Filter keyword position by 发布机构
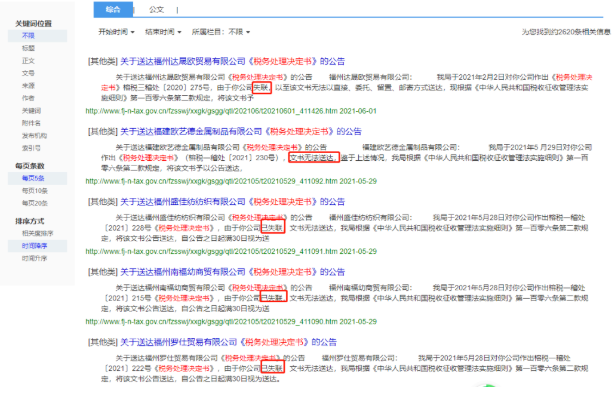The height and width of the screenshot is (408, 615). pyautogui.click(x=32, y=134)
